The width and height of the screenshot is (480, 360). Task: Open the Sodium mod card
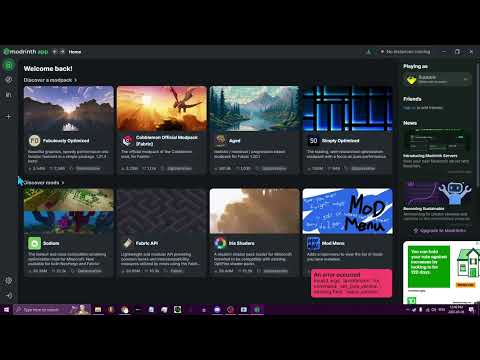pos(69,232)
